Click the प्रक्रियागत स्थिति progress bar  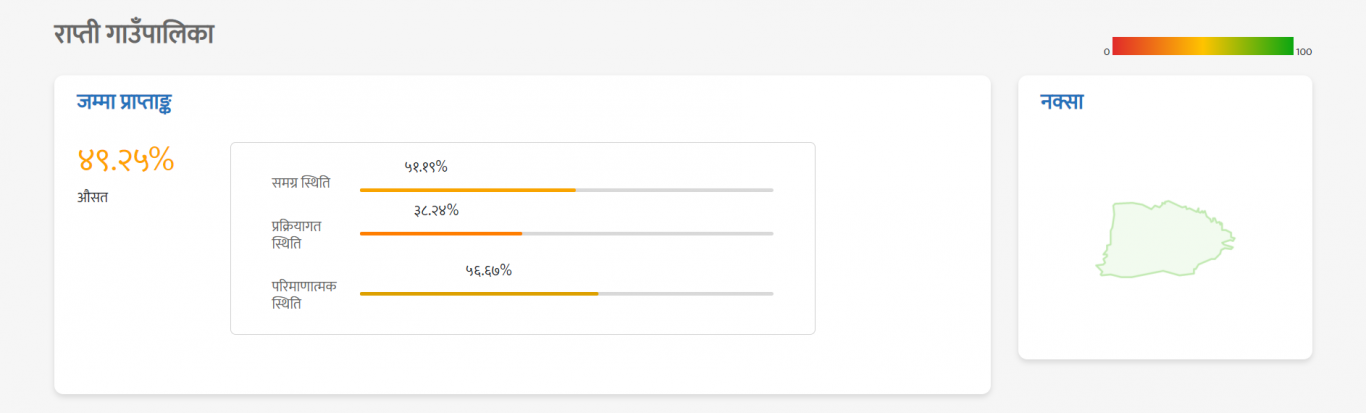click(566, 233)
